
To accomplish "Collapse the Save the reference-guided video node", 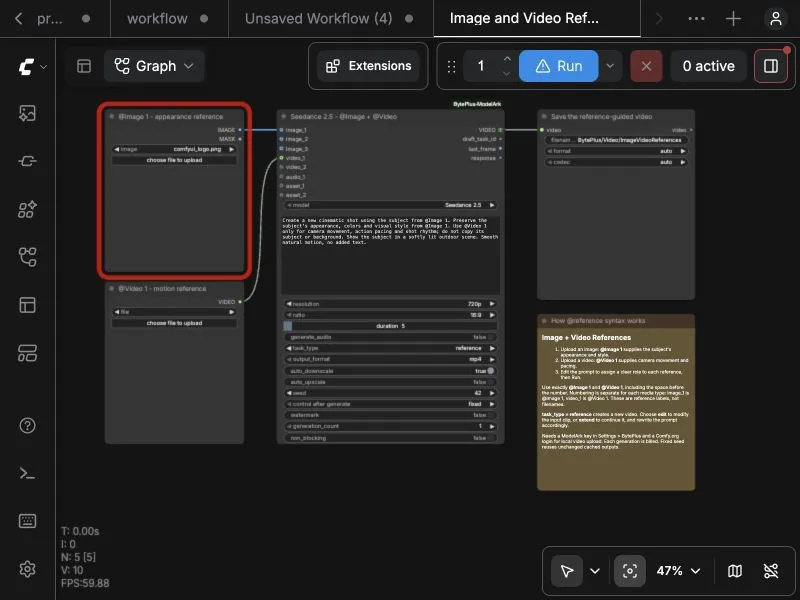I will [x=544, y=116].
